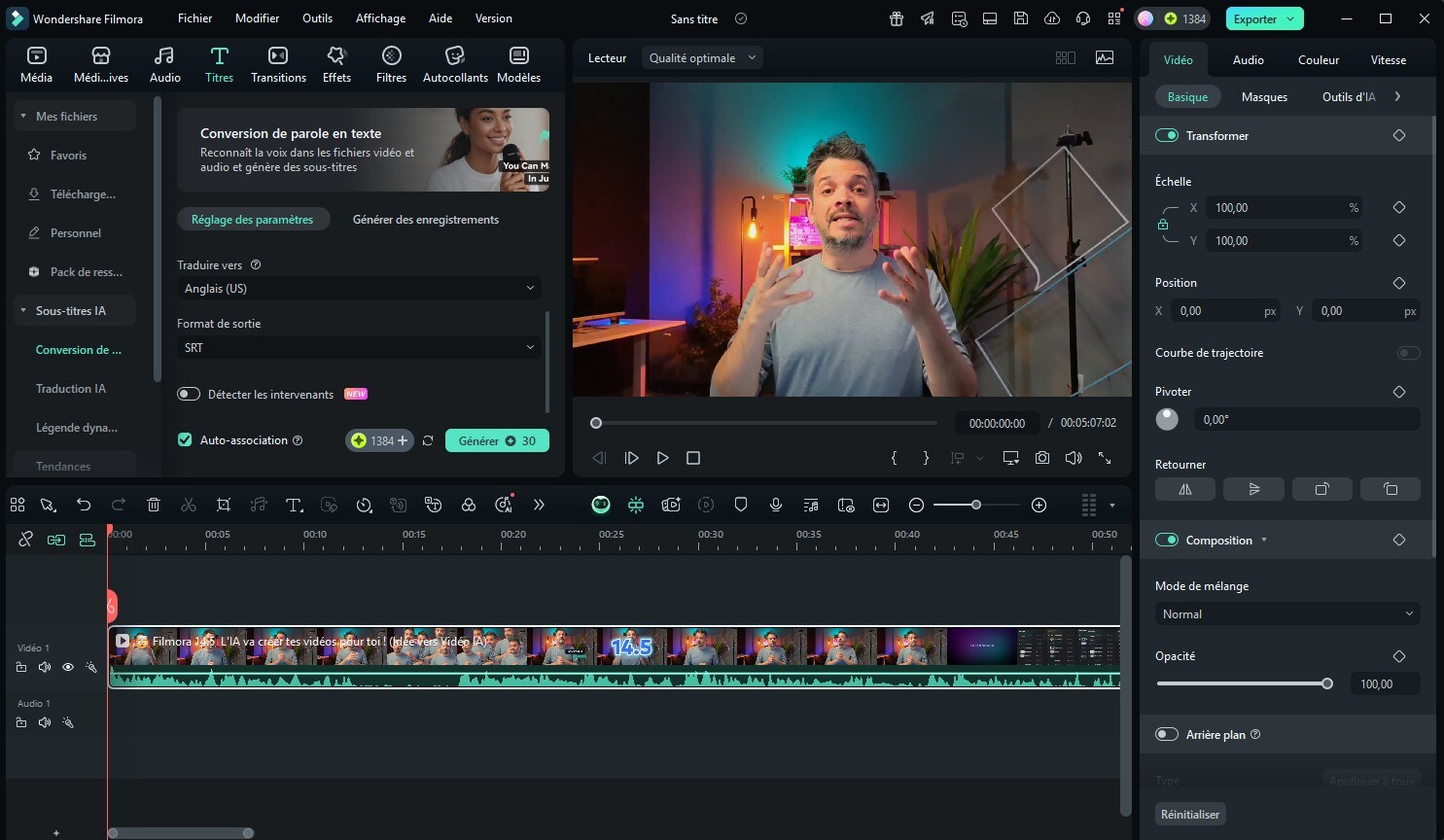This screenshot has width=1444, height=840.
Task: Click the delete trash icon in timeline toolbar
Action: pyautogui.click(x=154, y=505)
